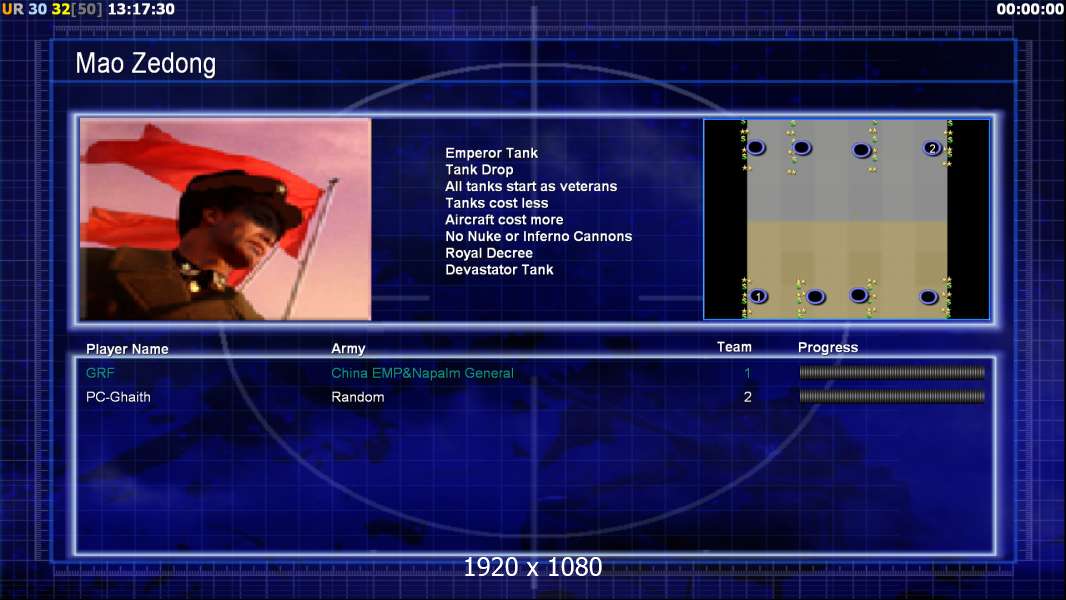The width and height of the screenshot is (1066, 600).
Task: Click the 'Random' army entry
Action: pyautogui.click(x=358, y=397)
